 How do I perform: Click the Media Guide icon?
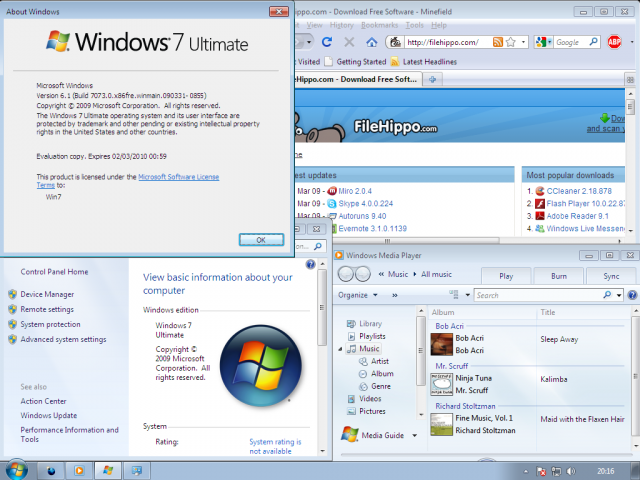point(350,434)
